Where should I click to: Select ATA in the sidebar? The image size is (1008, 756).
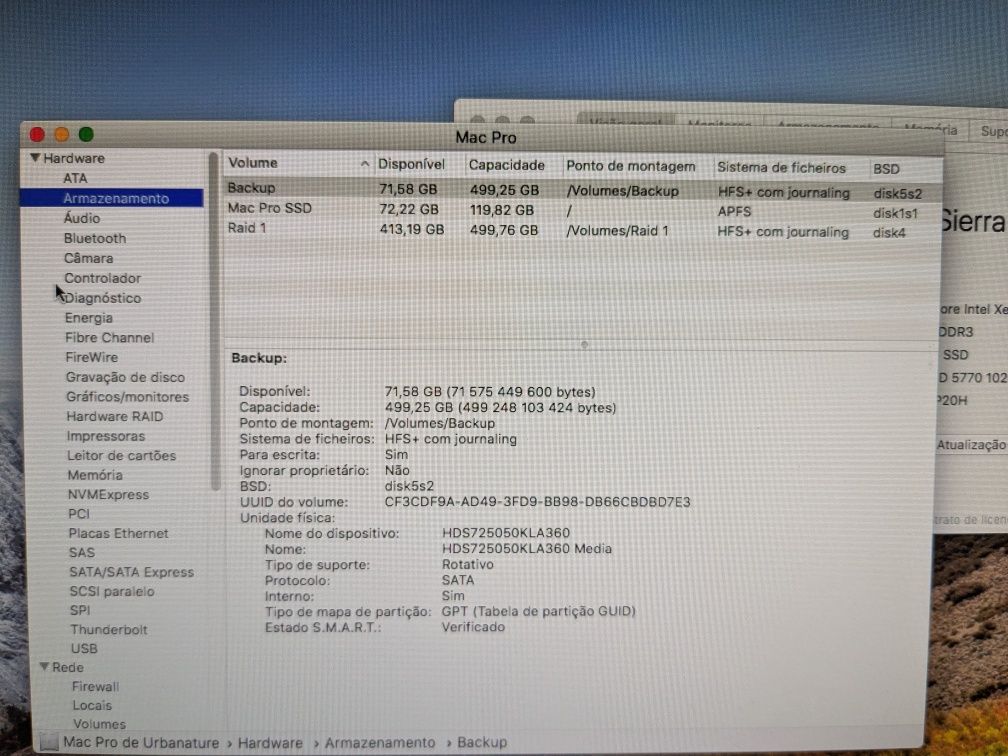[x=75, y=178]
